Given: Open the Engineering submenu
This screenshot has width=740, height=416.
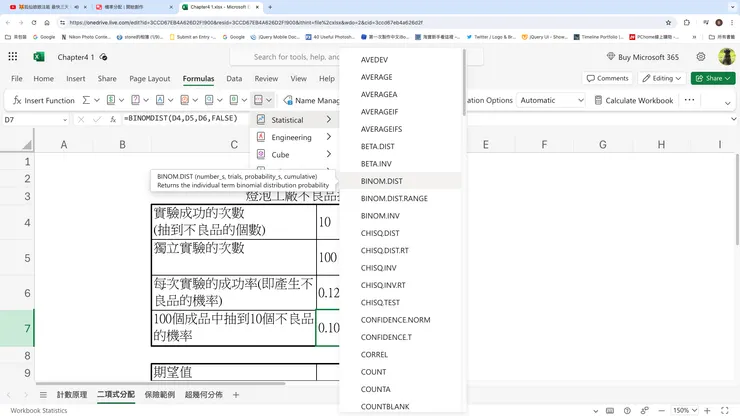Looking at the screenshot, I should 294,137.
